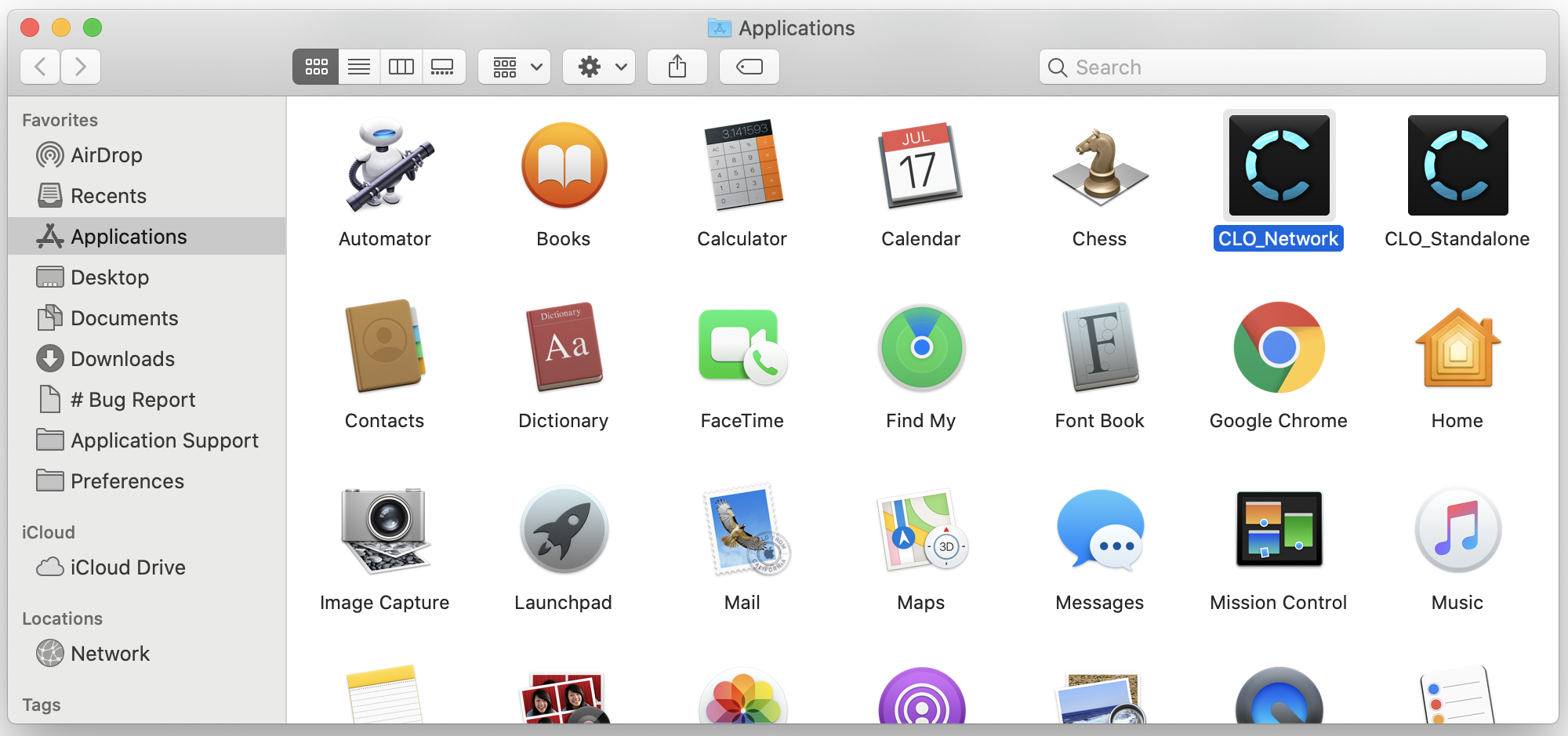The width and height of the screenshot is (1568, 736).
Task: Select the CLO_Network app icon
Action: pyautogui.click(x=1279, y=165)
